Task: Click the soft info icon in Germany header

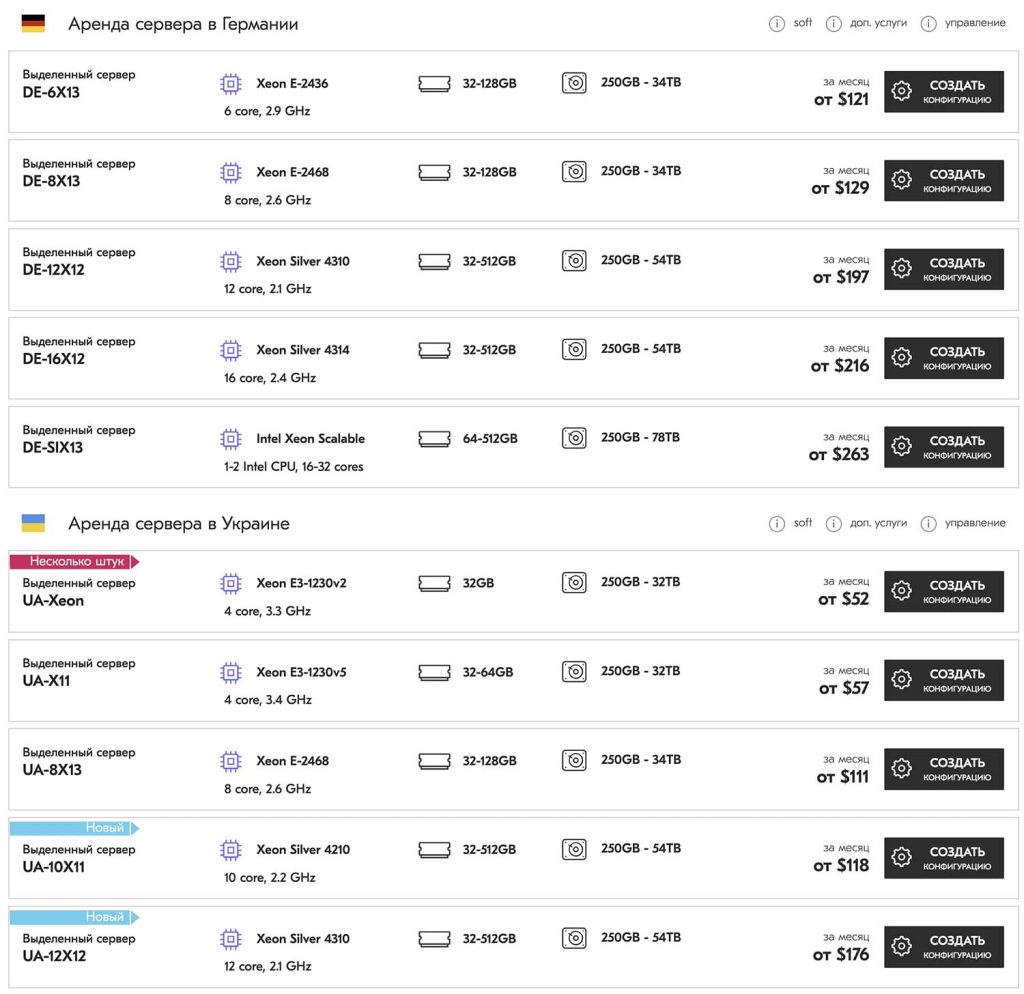Action: [776, 24]
